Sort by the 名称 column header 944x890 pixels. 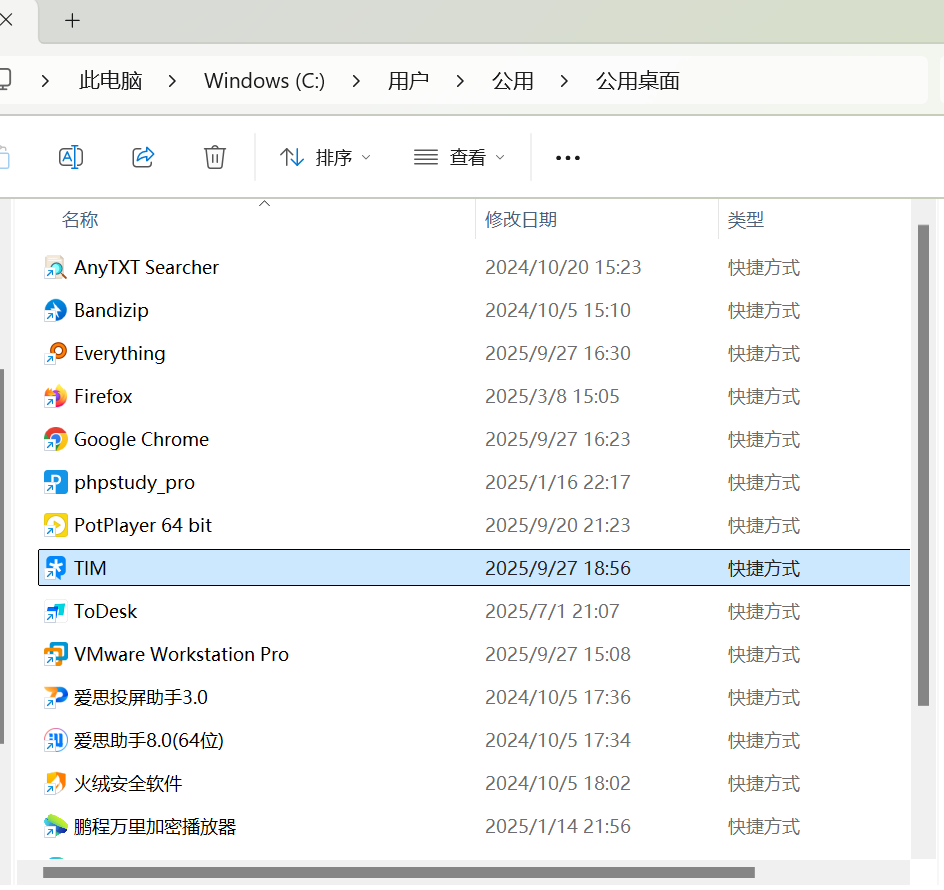click(x=79, y=220)
